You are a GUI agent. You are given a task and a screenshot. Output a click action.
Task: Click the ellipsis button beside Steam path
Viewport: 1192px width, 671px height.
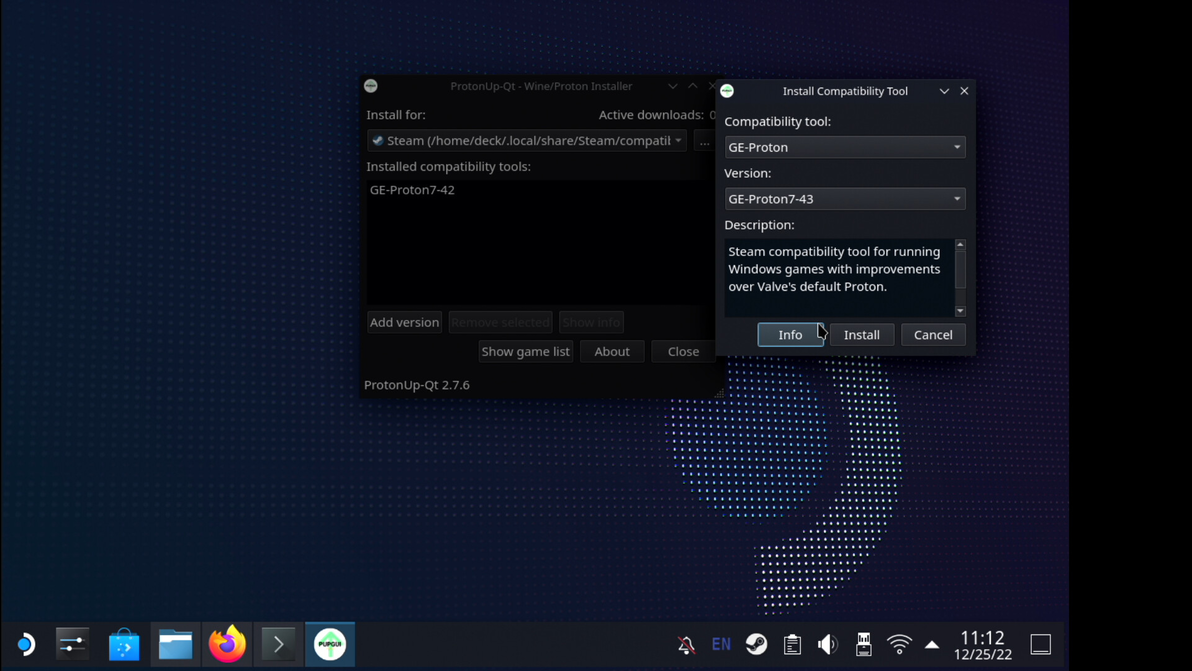point(704,141)
